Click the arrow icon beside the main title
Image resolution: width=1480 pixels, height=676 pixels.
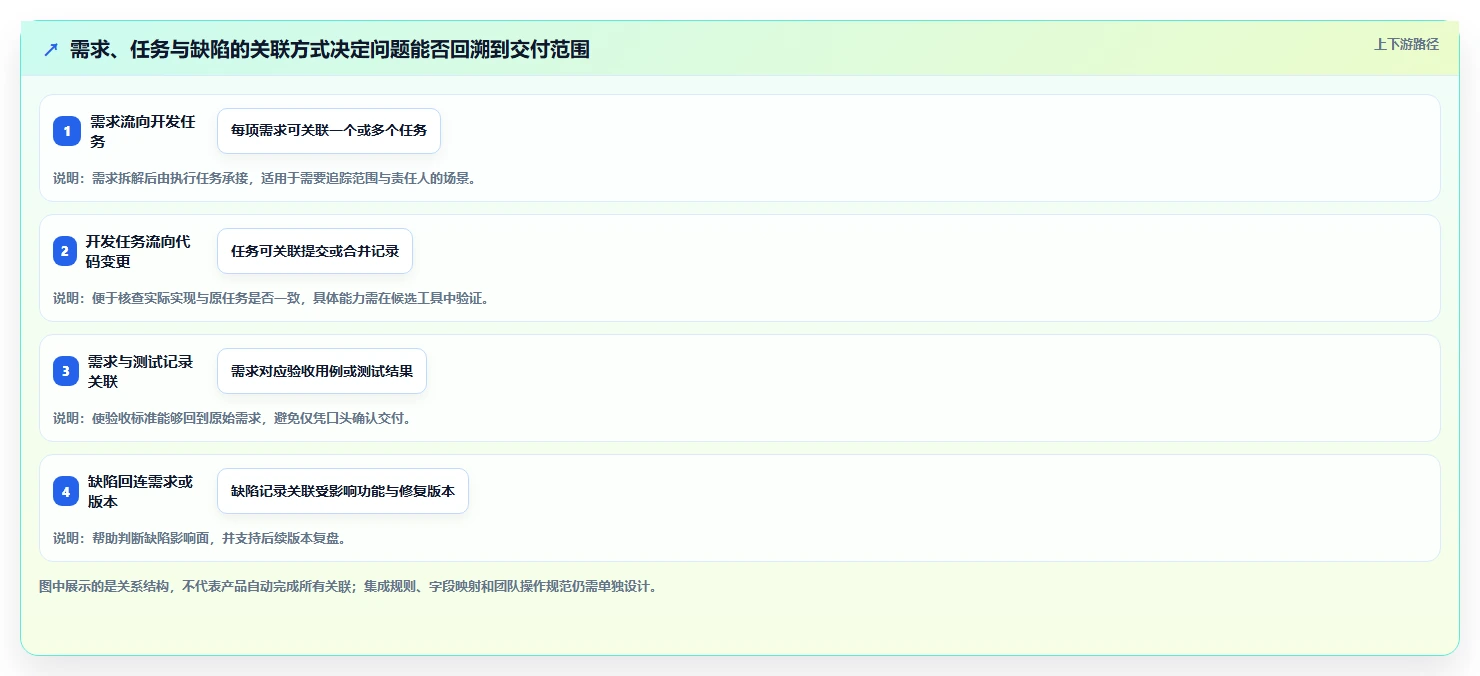coord(51,49)
